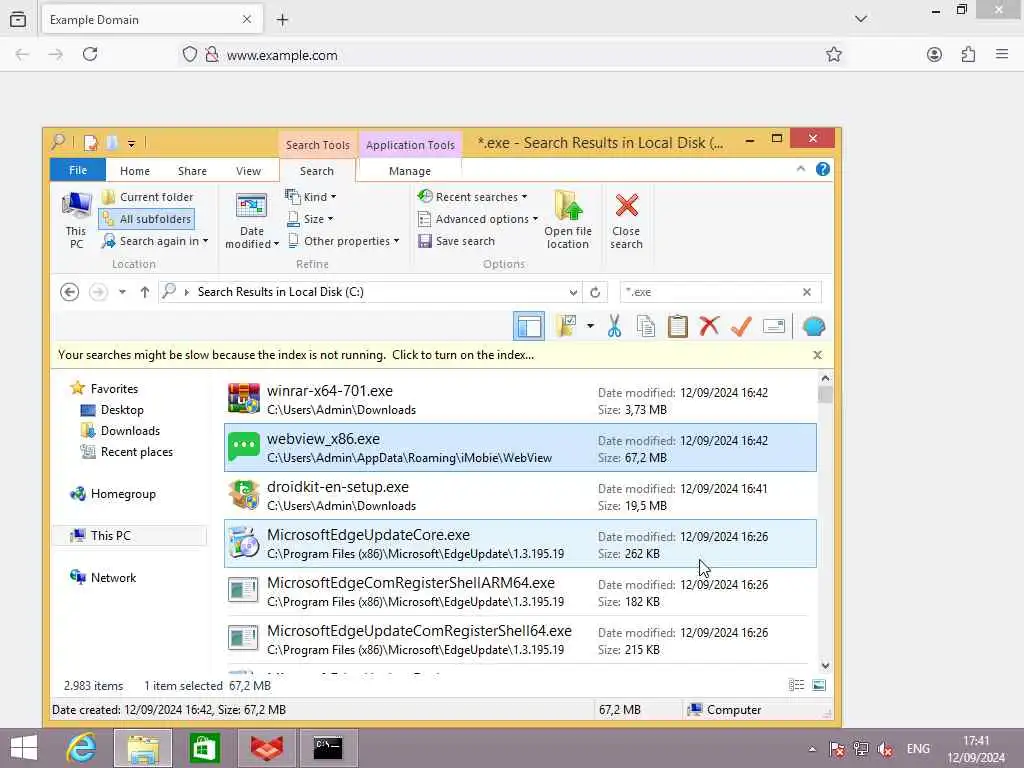The height and width of the screenshot is (768, 1024).
Task: Toggle the preview pane layout icon
Action: coord(529,326)
